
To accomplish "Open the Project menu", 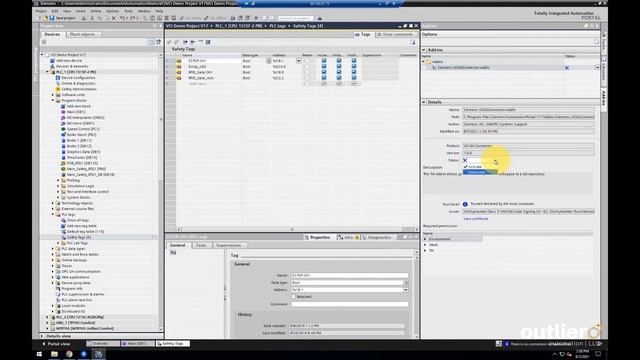I will tap(41, 11).
